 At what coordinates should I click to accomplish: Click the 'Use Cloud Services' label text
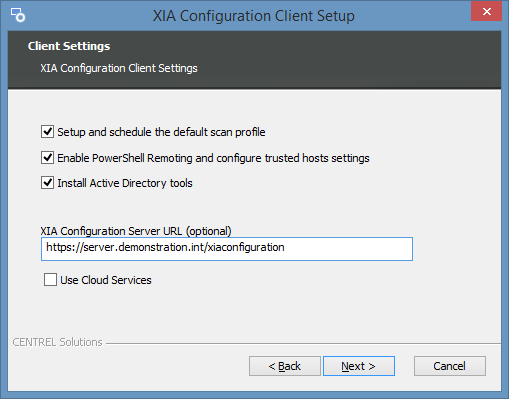pos(106,280)
